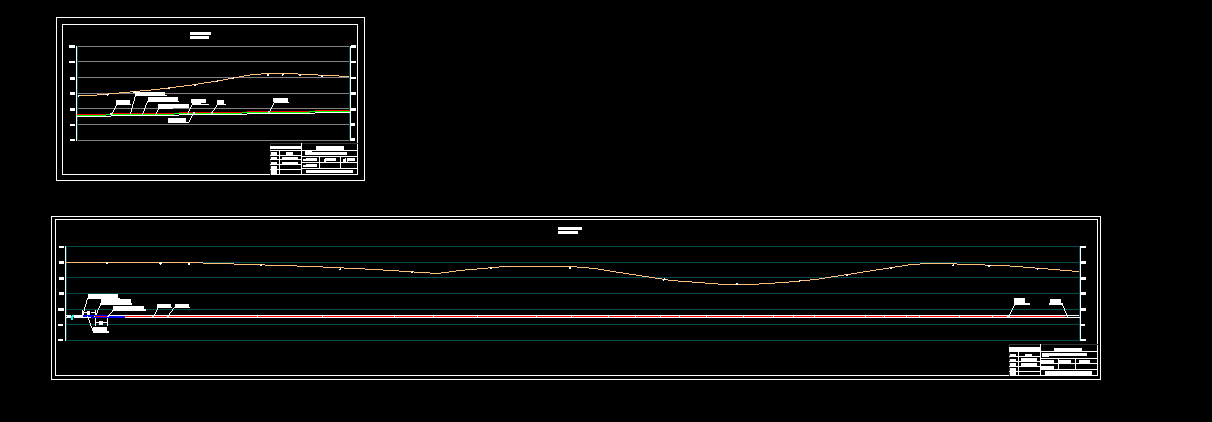Select the title block of the small sheet
1212x422 pixels.
coord(314,160)
